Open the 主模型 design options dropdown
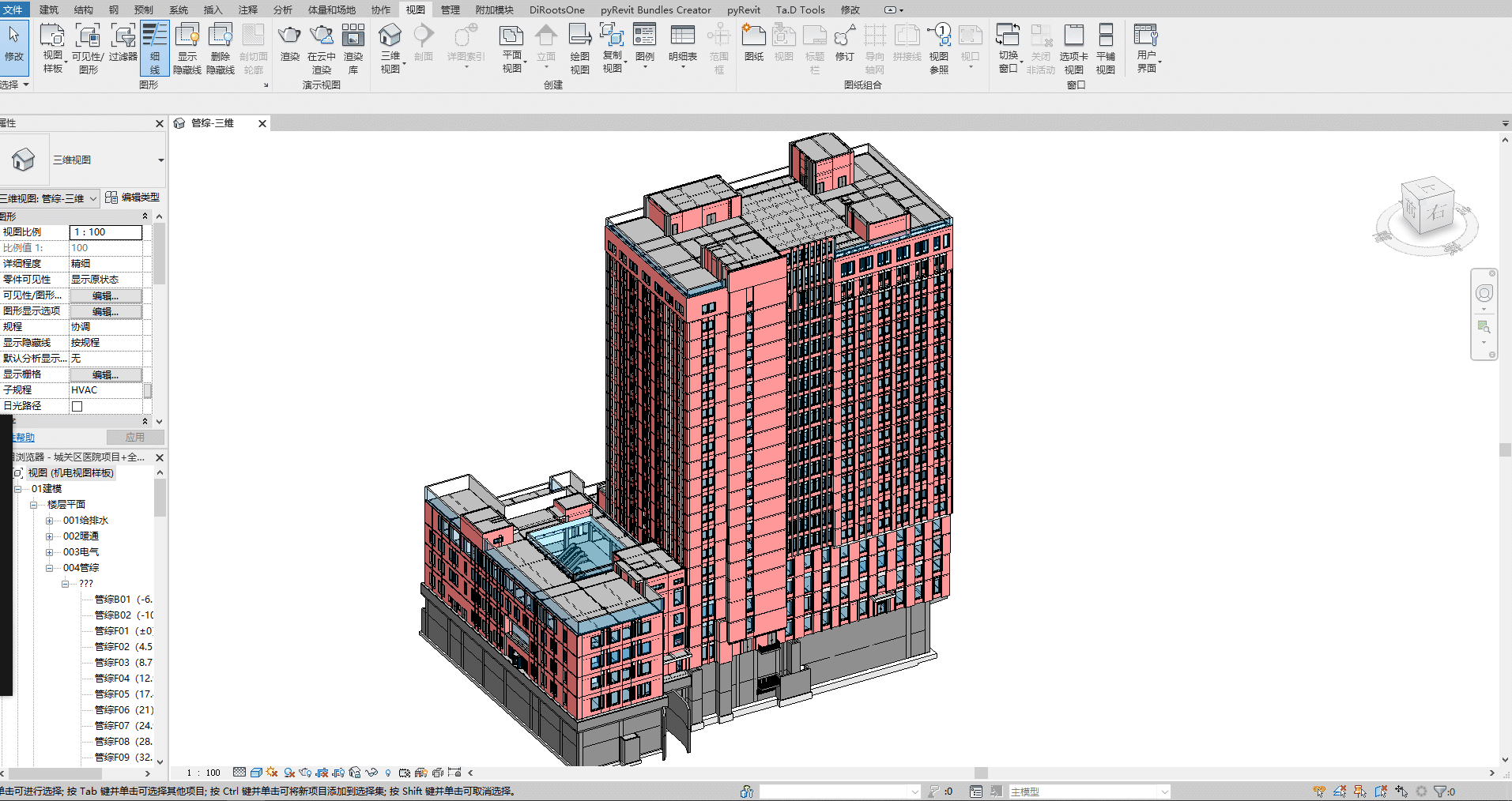This screenshot has height=801, width=1512. point(1088,792)
